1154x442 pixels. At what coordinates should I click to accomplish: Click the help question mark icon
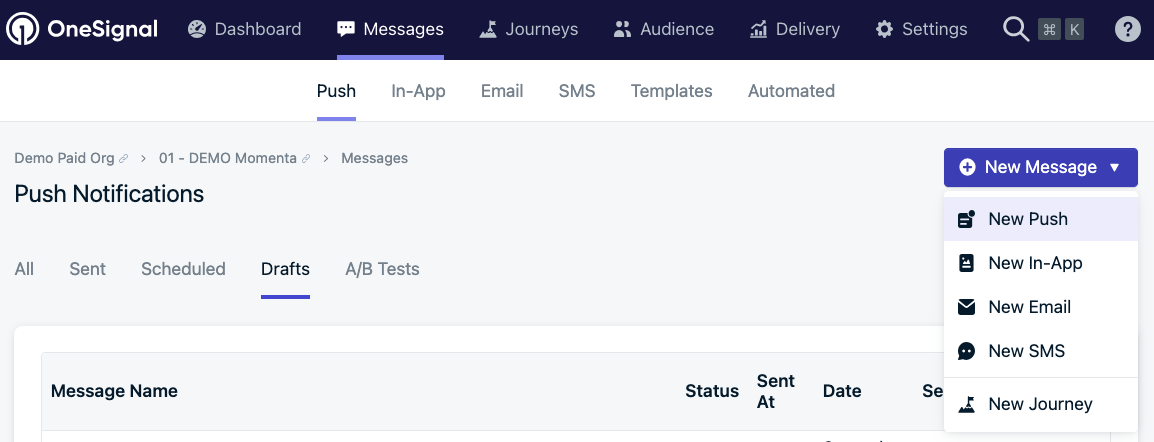click(1128, 30)
